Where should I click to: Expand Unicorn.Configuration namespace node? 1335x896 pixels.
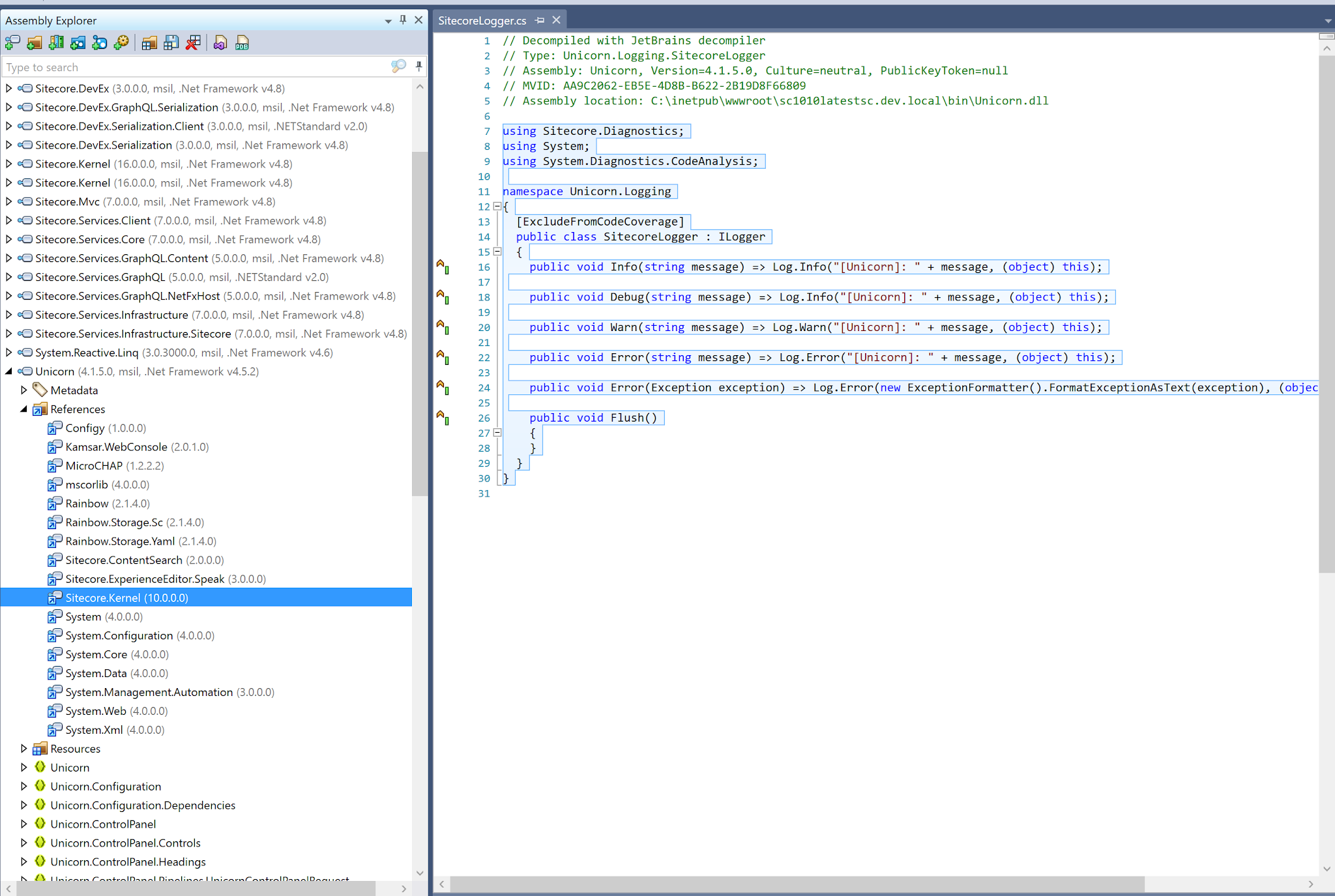24,787
